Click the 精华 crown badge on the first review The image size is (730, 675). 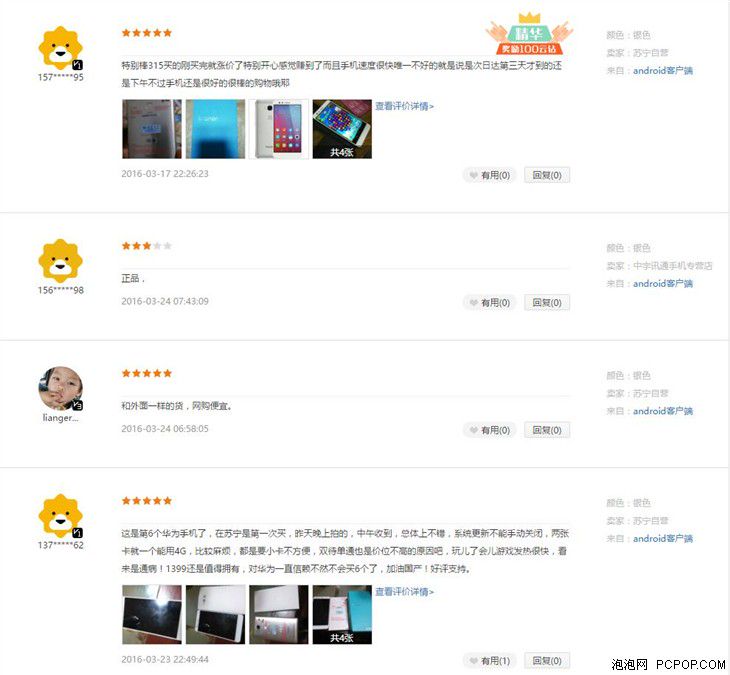[x=529, y=34]
